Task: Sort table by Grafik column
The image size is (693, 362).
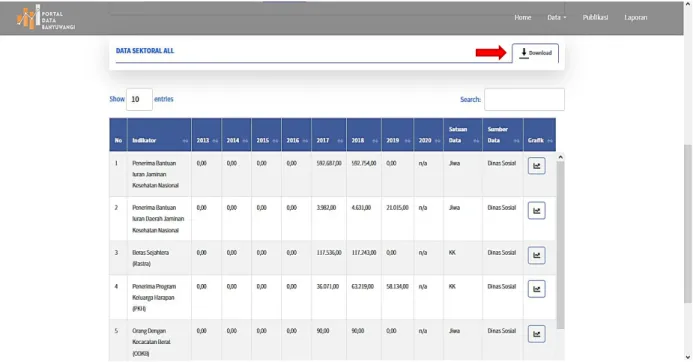Action: (x=540, y=135)
